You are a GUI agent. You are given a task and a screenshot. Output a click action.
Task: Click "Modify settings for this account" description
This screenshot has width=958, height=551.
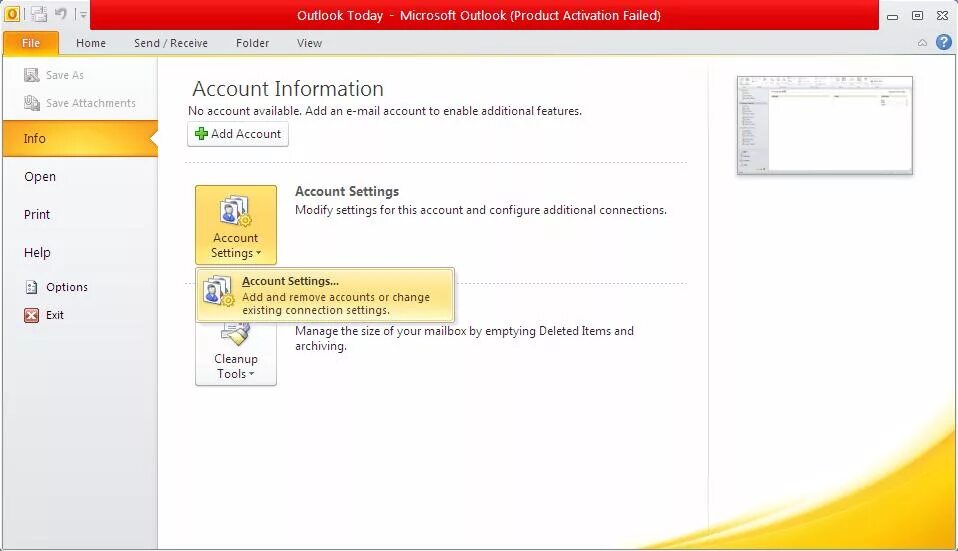point(481,210)
